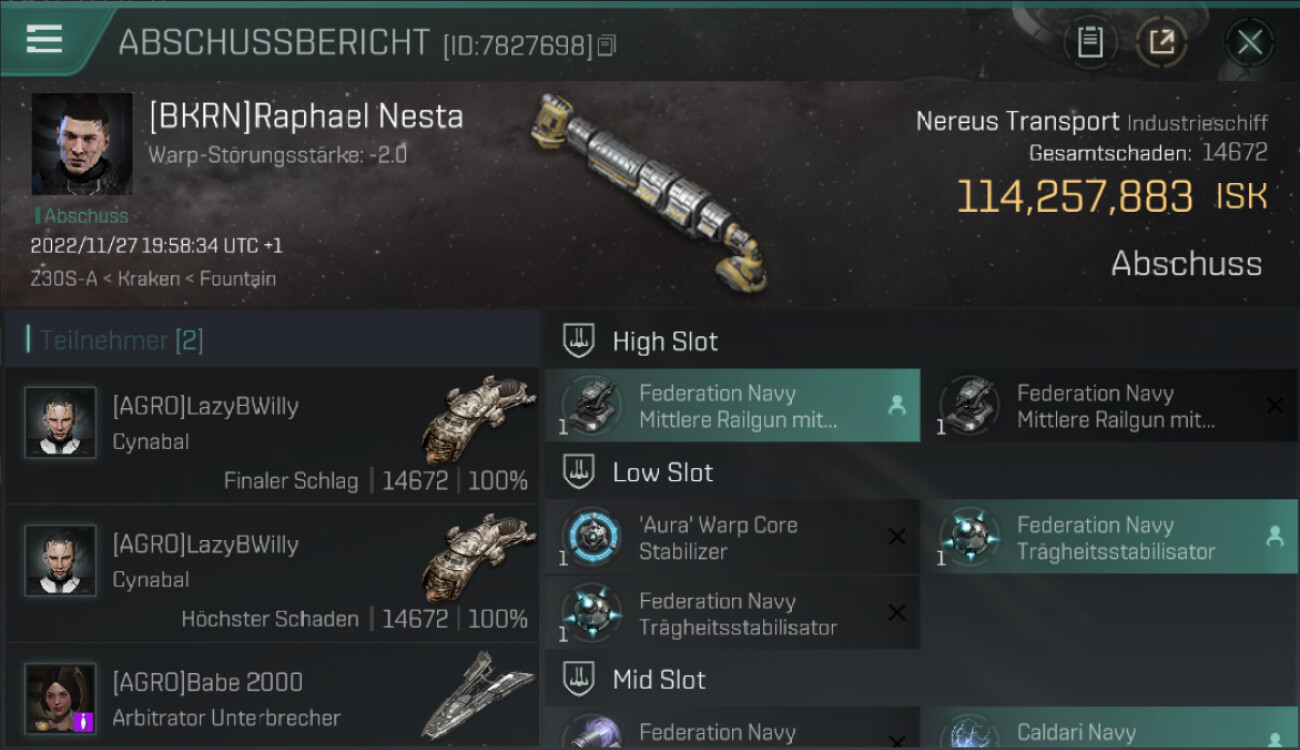Image resolution: width=1300 pixels, height=750 pixels.
Task: Click the Arbitrator Unterbrecher ship icon
Action: pyautogui.click(x=478, y=695)
